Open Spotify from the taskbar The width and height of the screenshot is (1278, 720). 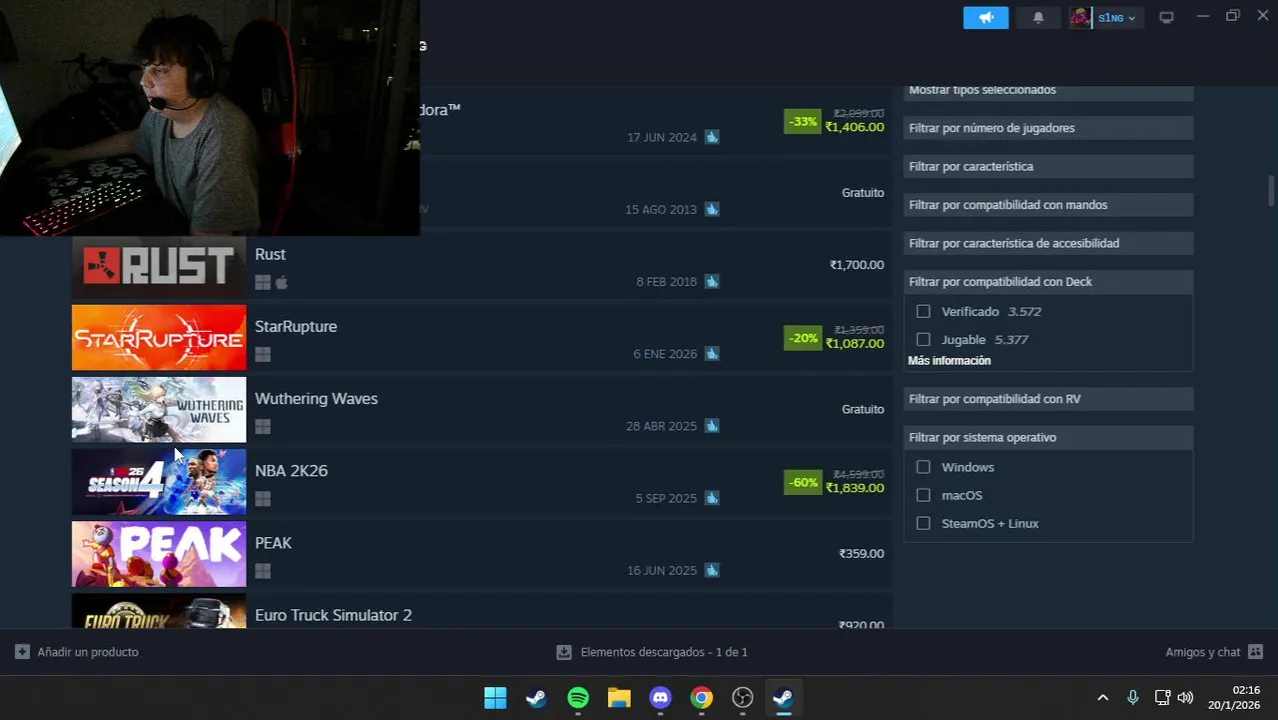click(578, 698)
